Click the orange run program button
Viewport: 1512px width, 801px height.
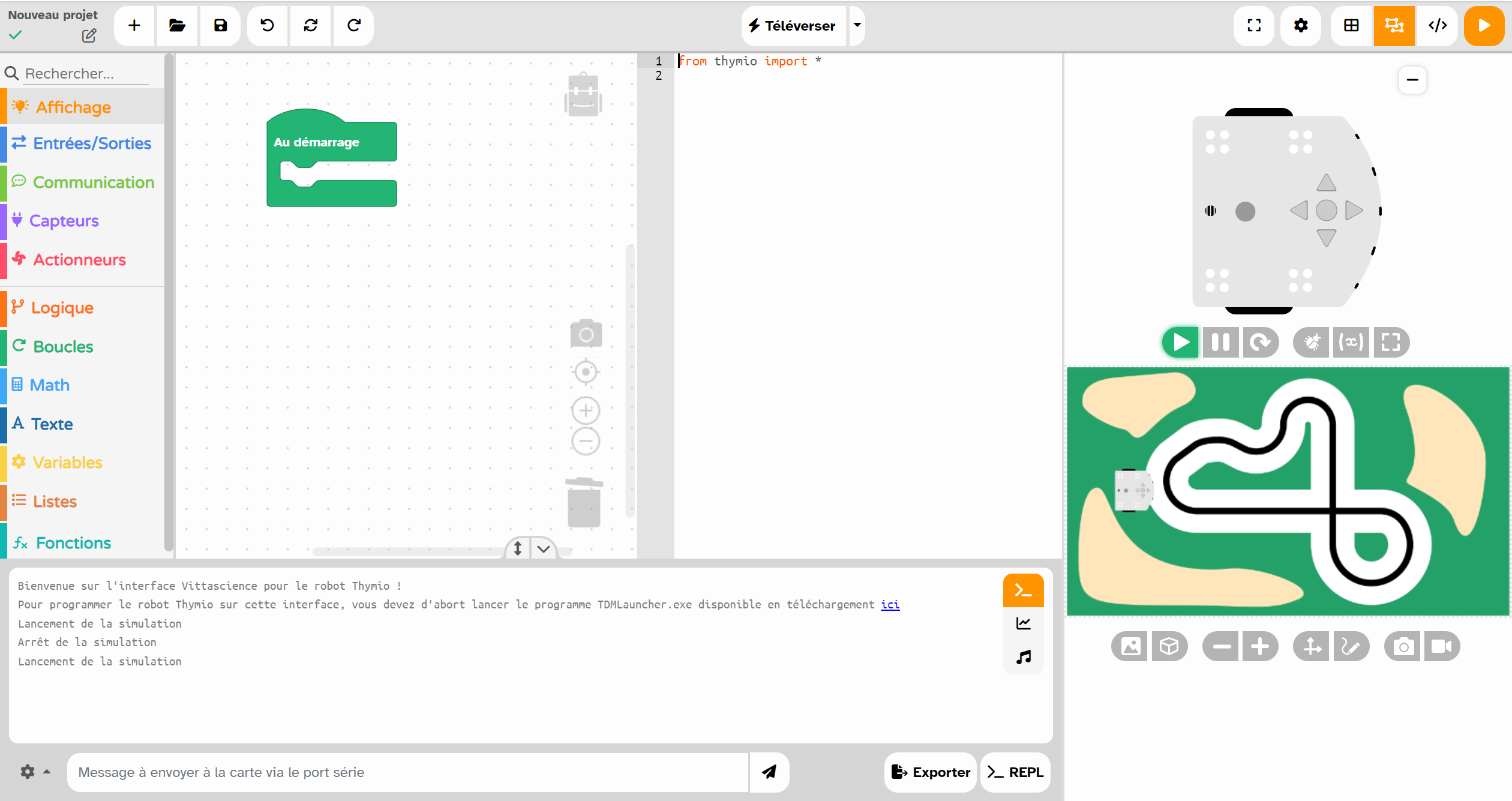1484,25
